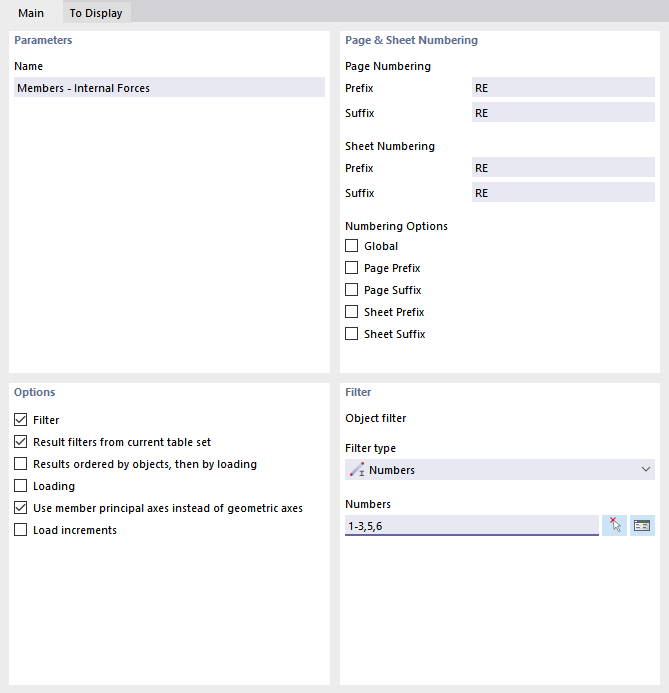Check the Global numbering option
Viewport: 669px width, 693px height.
351,246
